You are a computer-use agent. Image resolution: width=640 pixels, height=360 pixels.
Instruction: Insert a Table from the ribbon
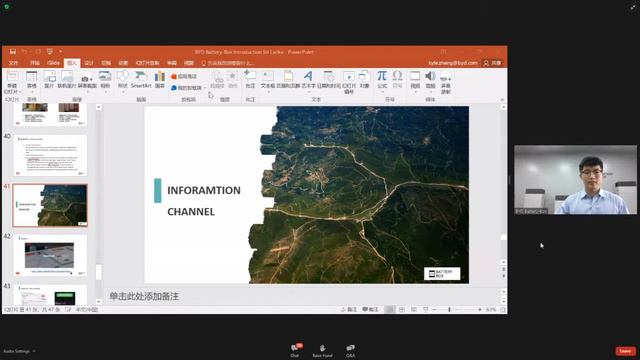[x=31, y=80]
